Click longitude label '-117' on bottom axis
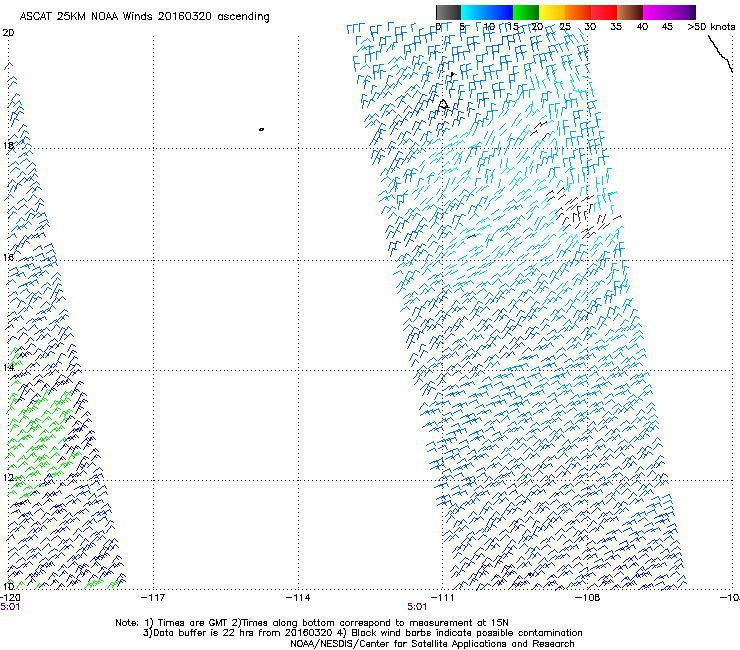740x650 pixels. 153,598
